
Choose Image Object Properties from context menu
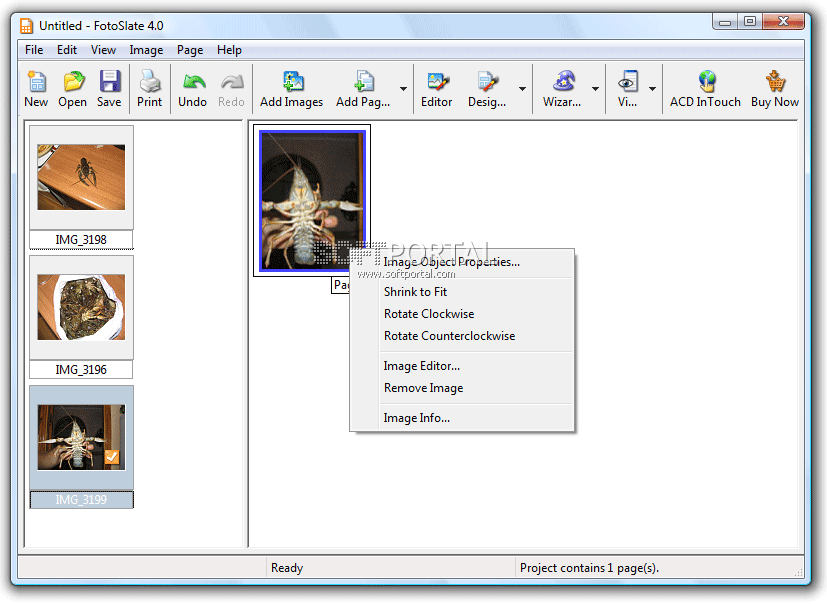(462, 262)
